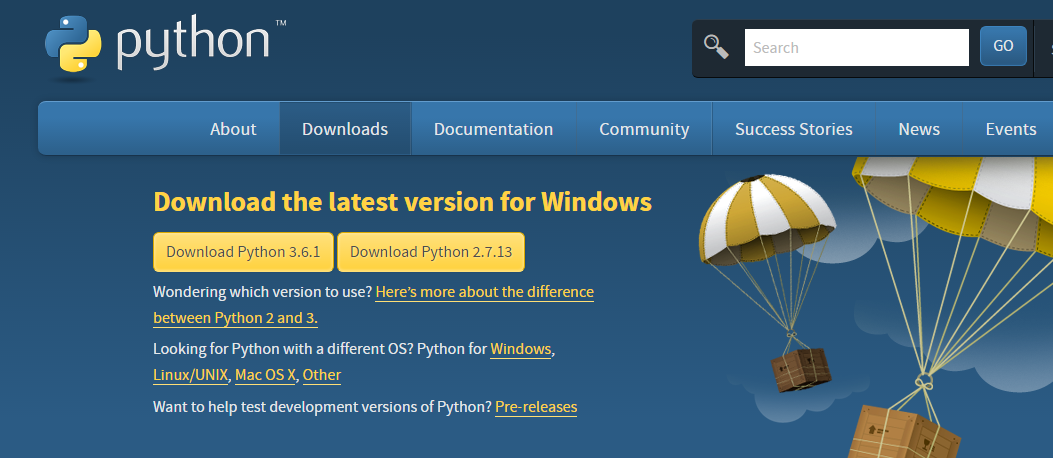Viewport: 1053px width, 458px height.
Task: Click the heading 'Download the latest version for Windows'
Action: [403, 201]
